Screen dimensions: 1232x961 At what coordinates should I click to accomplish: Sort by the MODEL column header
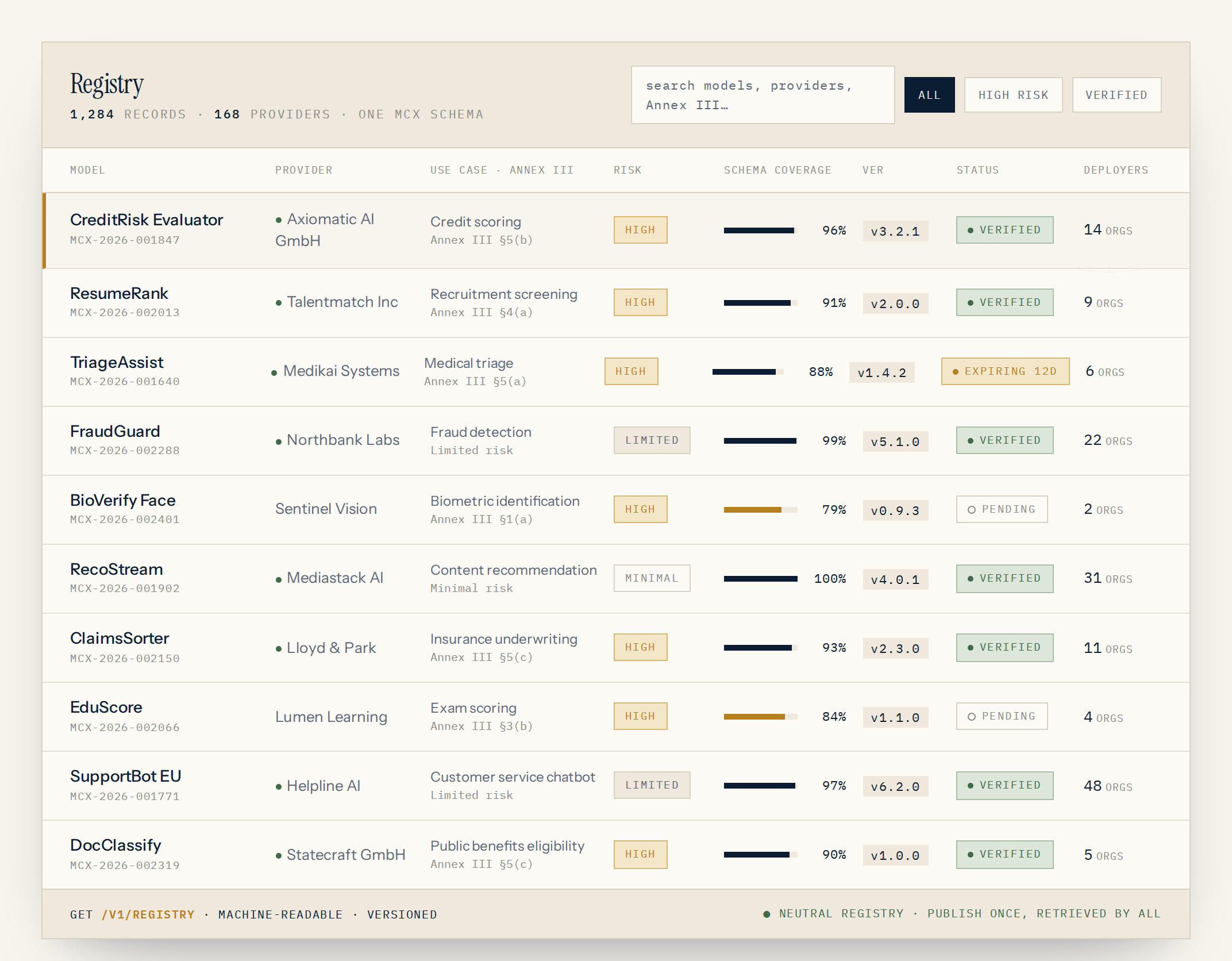(87, 170)
